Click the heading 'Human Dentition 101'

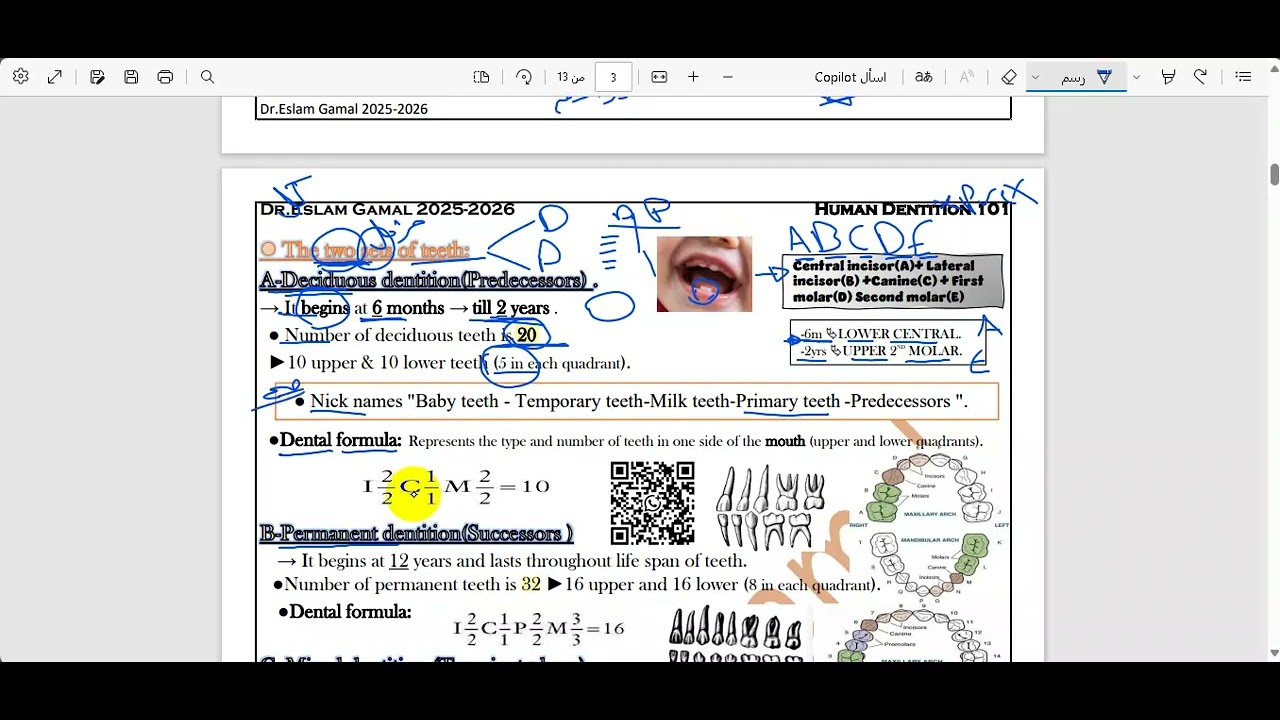[x=911, y=209]
